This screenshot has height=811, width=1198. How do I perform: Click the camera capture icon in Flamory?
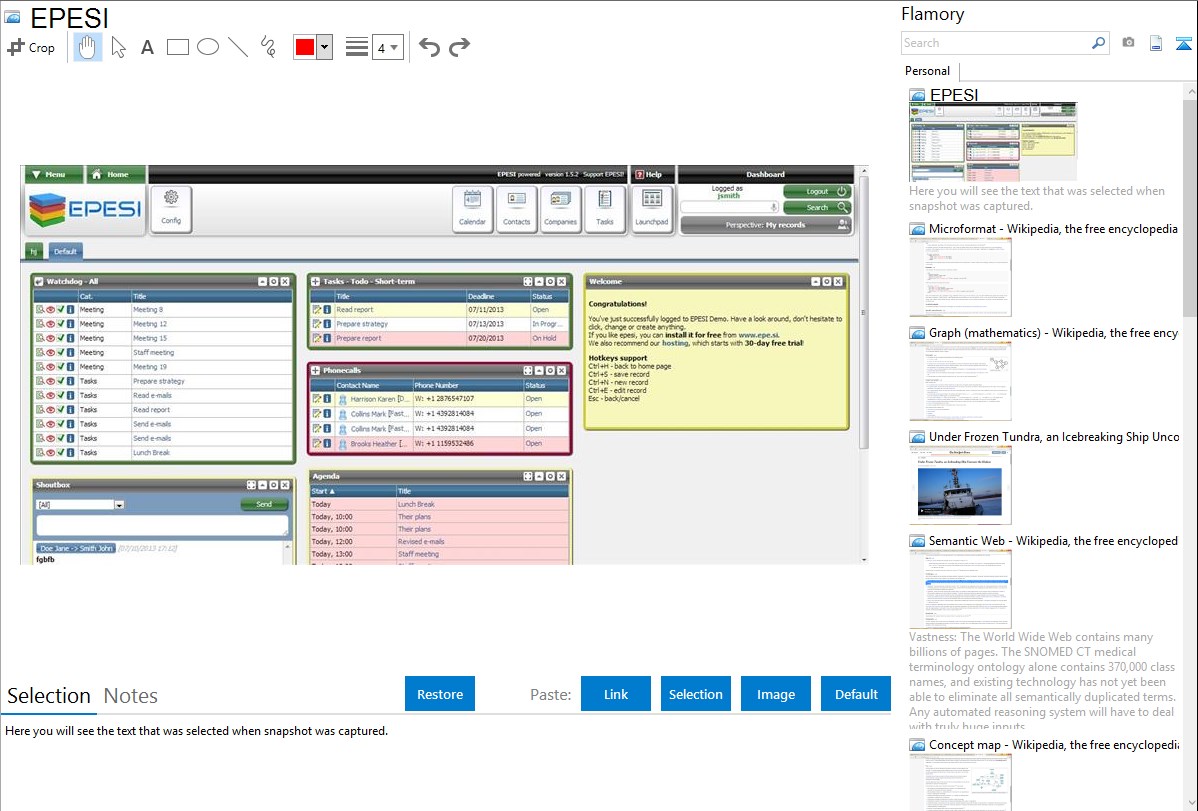coord(1128,43)
